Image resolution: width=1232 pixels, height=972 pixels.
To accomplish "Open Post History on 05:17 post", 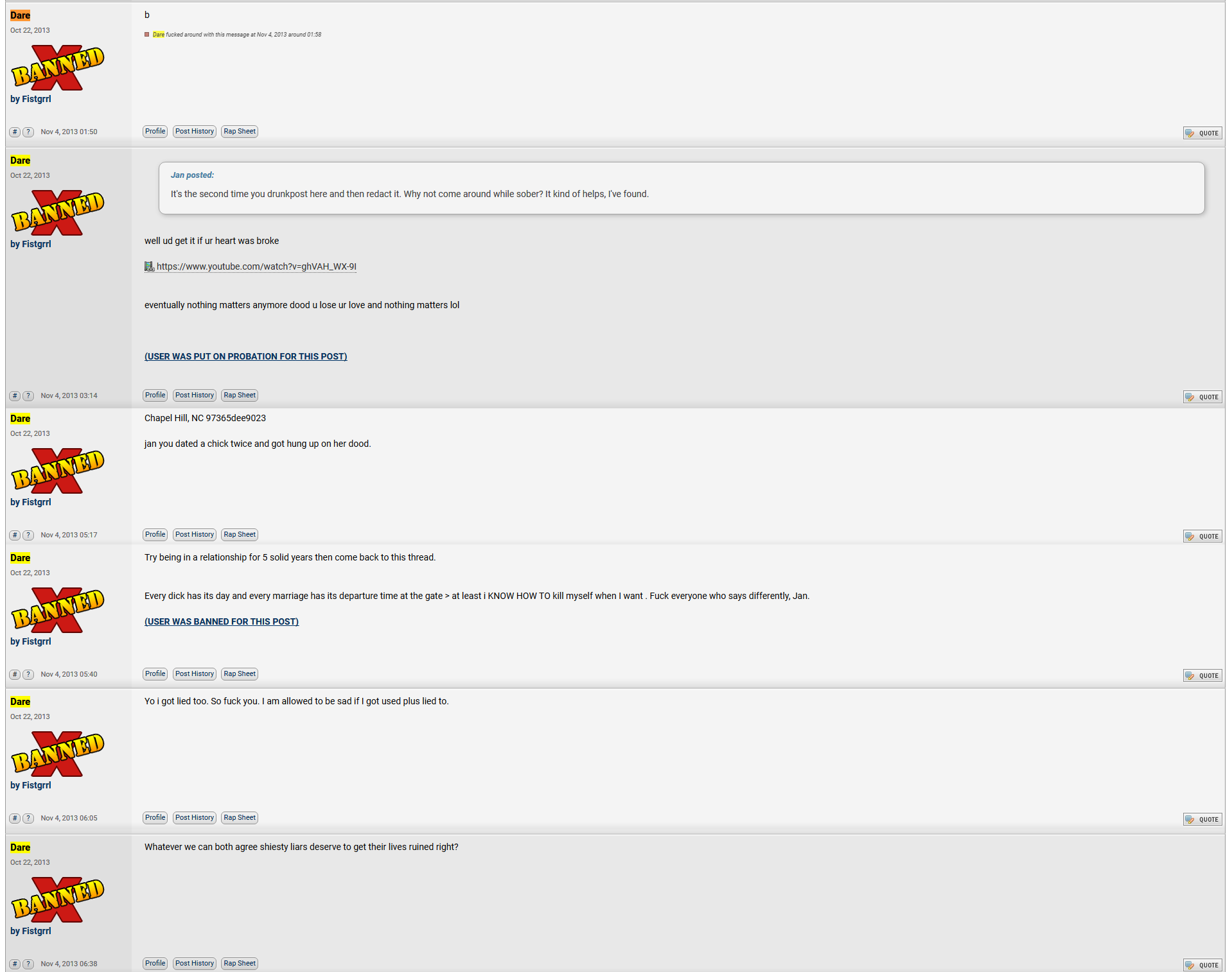I will tap(195, 535).
